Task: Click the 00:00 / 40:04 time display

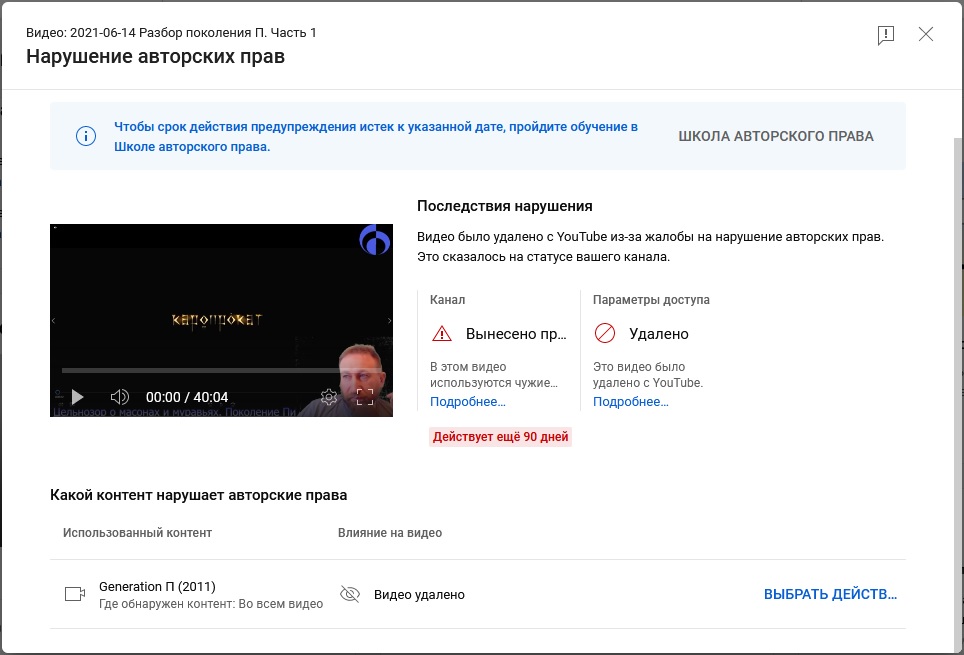Action: coord(187,397)
